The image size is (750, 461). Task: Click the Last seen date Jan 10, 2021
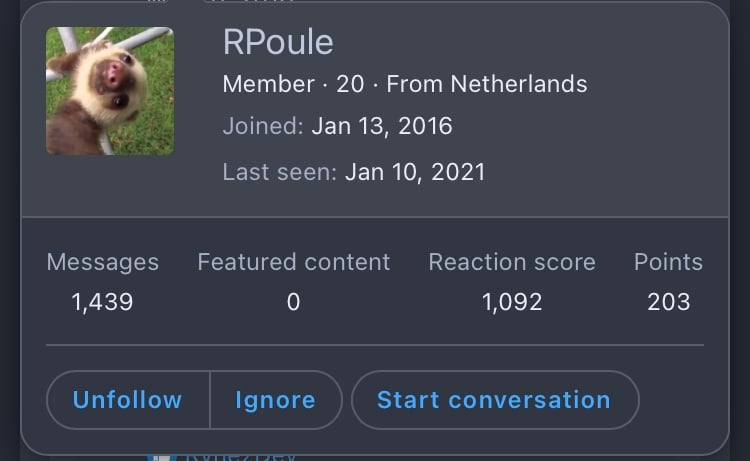[x=415, y=172]
